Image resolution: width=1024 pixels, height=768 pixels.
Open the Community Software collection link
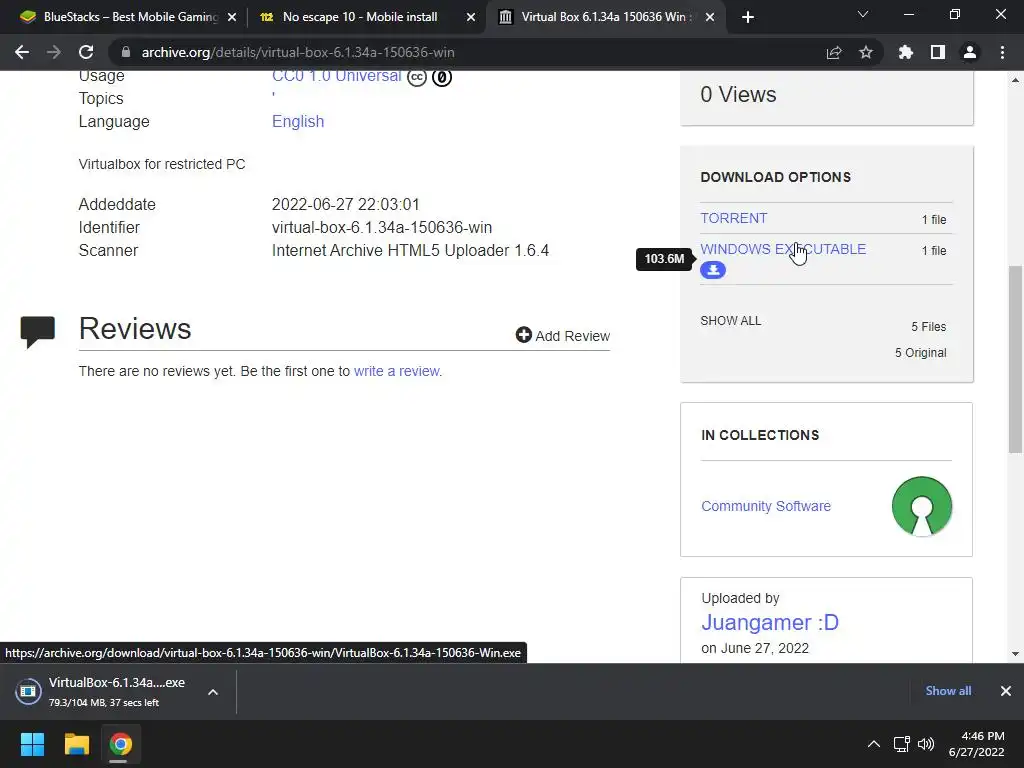point(766,506)
